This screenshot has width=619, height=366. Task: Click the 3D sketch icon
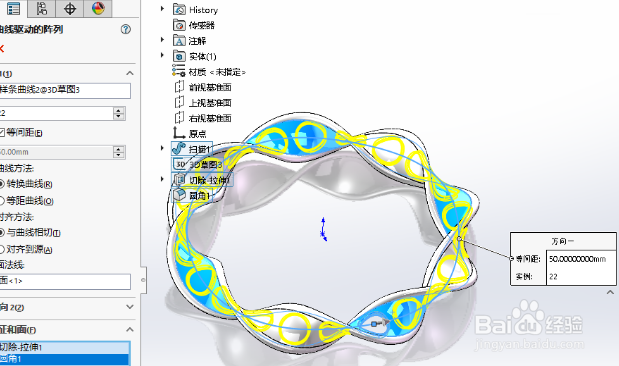pos(180,164)
